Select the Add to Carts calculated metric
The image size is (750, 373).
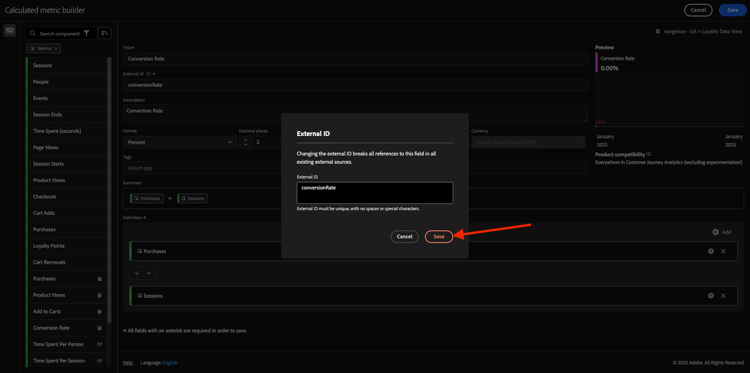pos(66,311)
